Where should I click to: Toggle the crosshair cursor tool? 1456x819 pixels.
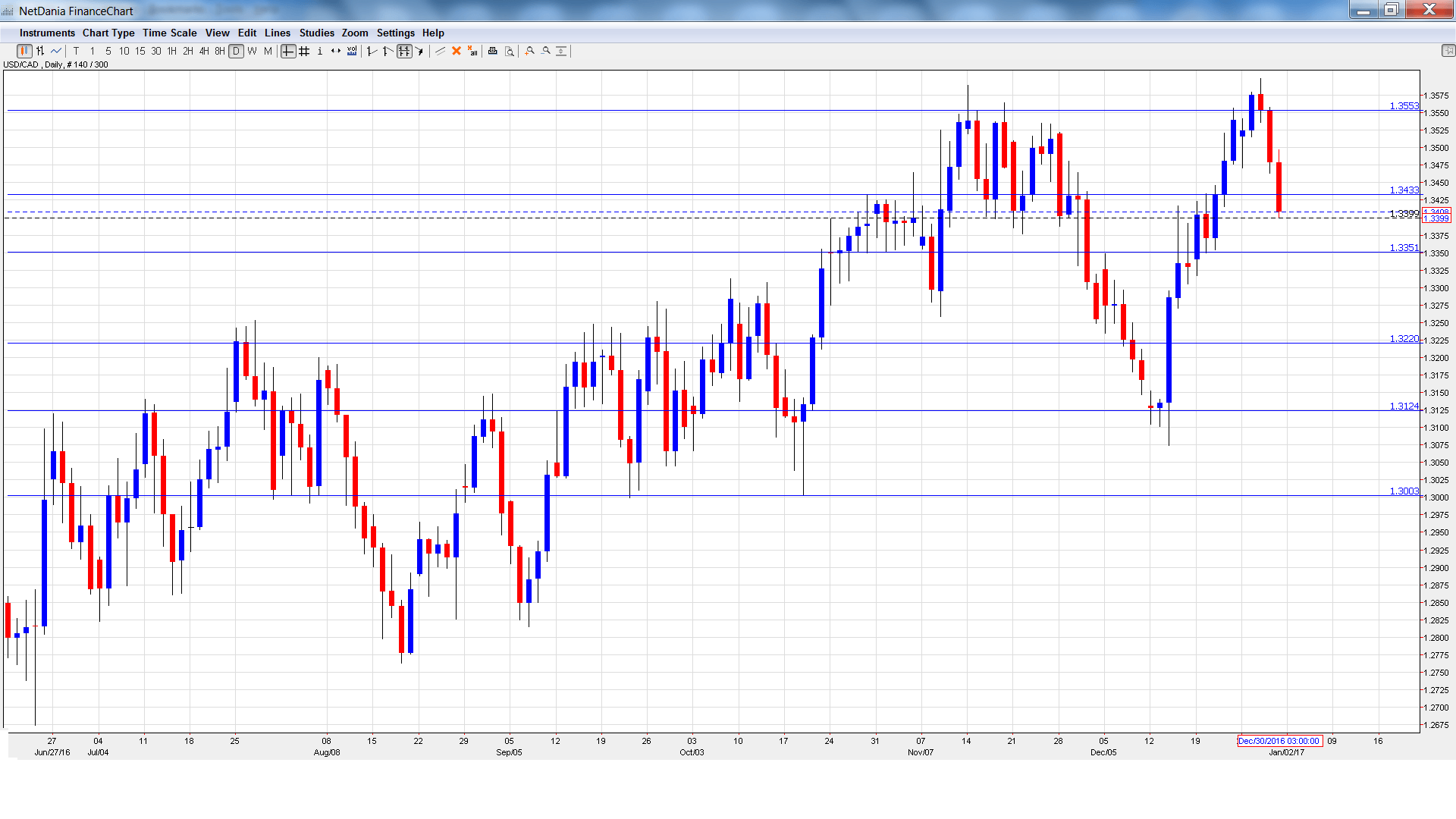288,51
